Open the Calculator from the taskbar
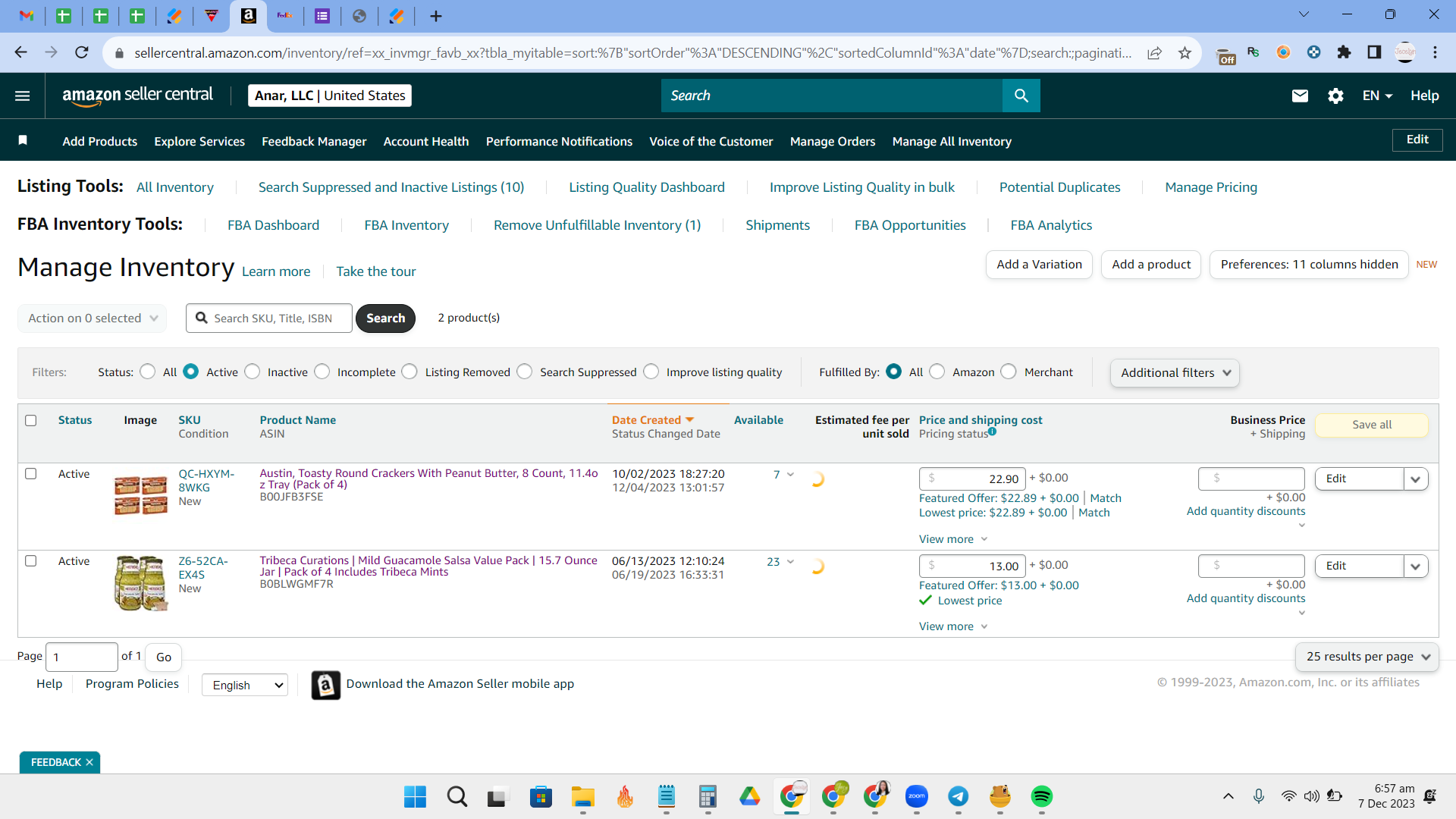Image resolution: width=1456 pixels, height=819 pixels. coord(708,796)
